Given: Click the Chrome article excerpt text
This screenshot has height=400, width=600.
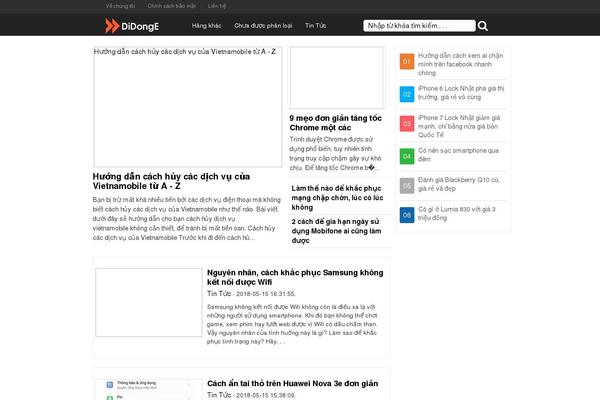Looking at the screenshot, I should tap(335, 153).
